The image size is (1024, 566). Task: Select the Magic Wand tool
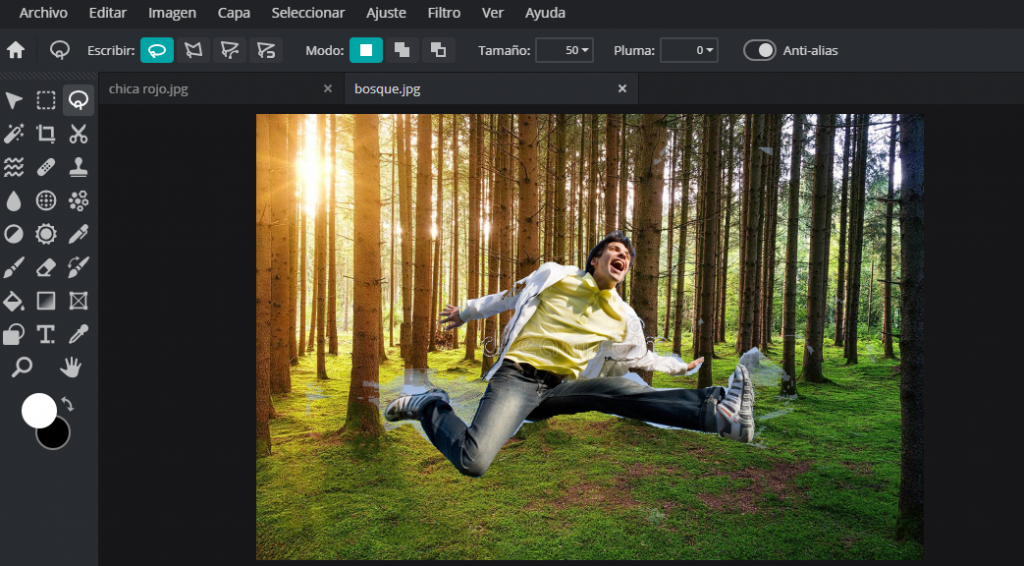(x=14, y=134)
